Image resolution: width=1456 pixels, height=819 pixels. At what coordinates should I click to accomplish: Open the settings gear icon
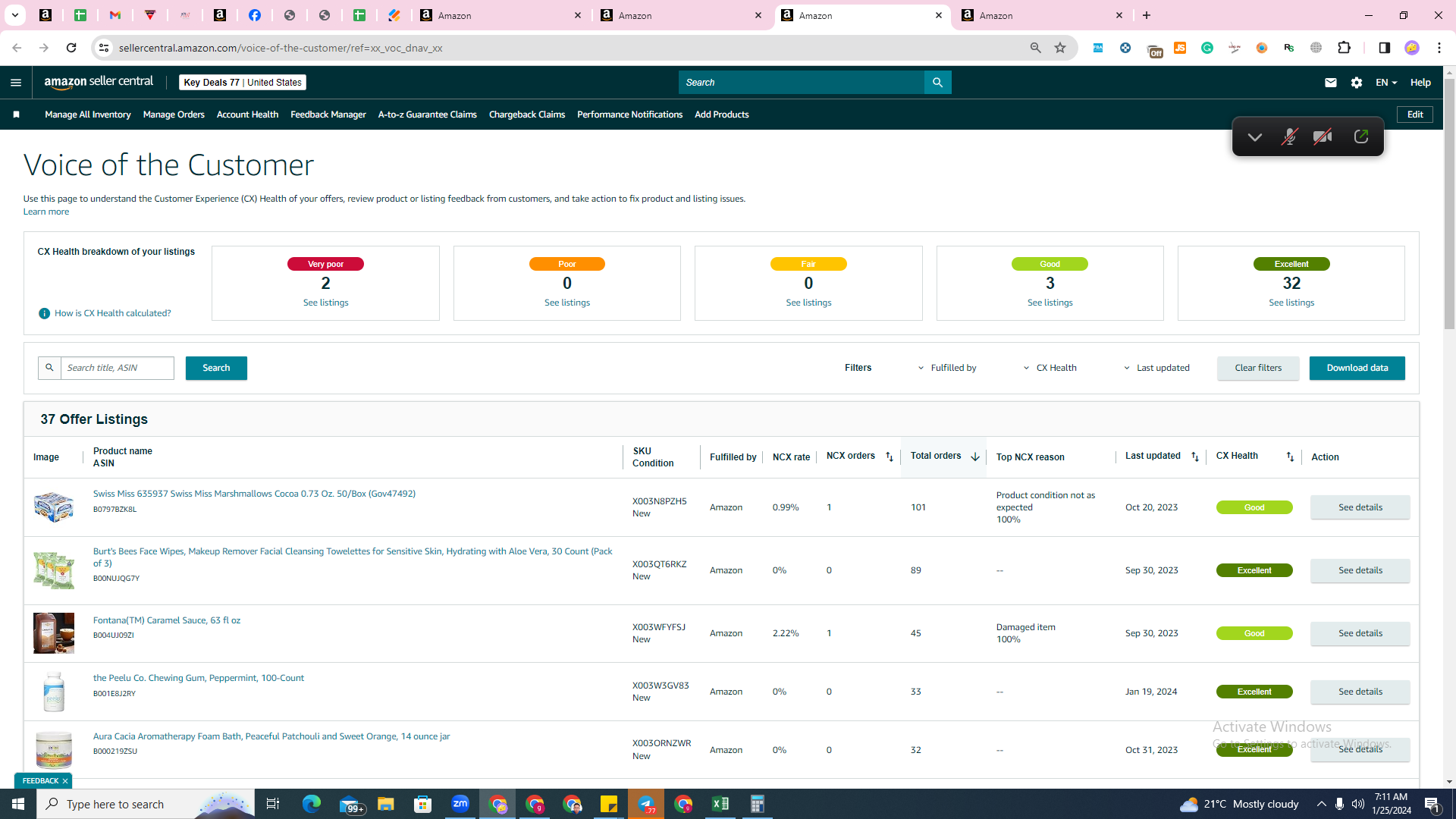tap(1357, 83)
